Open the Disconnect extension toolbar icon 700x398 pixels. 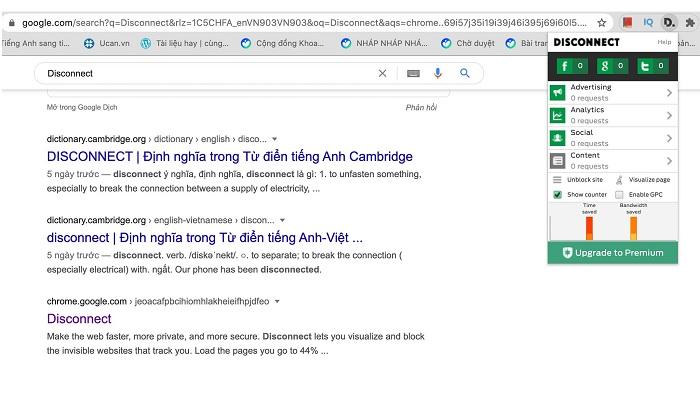point(668,22)
